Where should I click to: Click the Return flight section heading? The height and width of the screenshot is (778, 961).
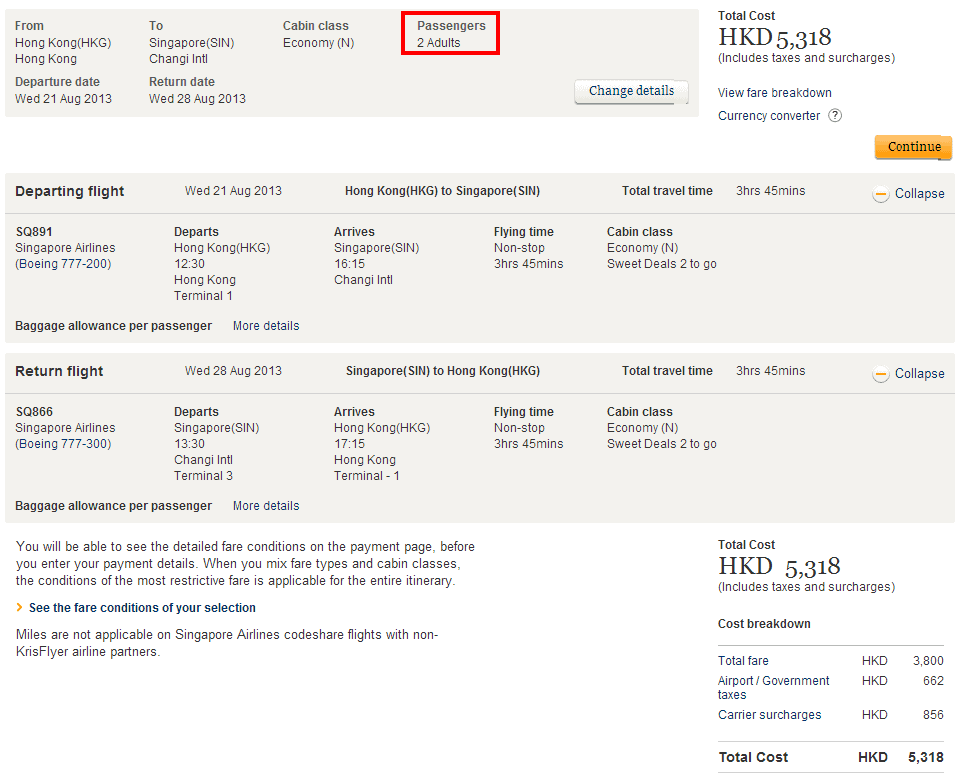pyautogui.click(x=59, y=372)
